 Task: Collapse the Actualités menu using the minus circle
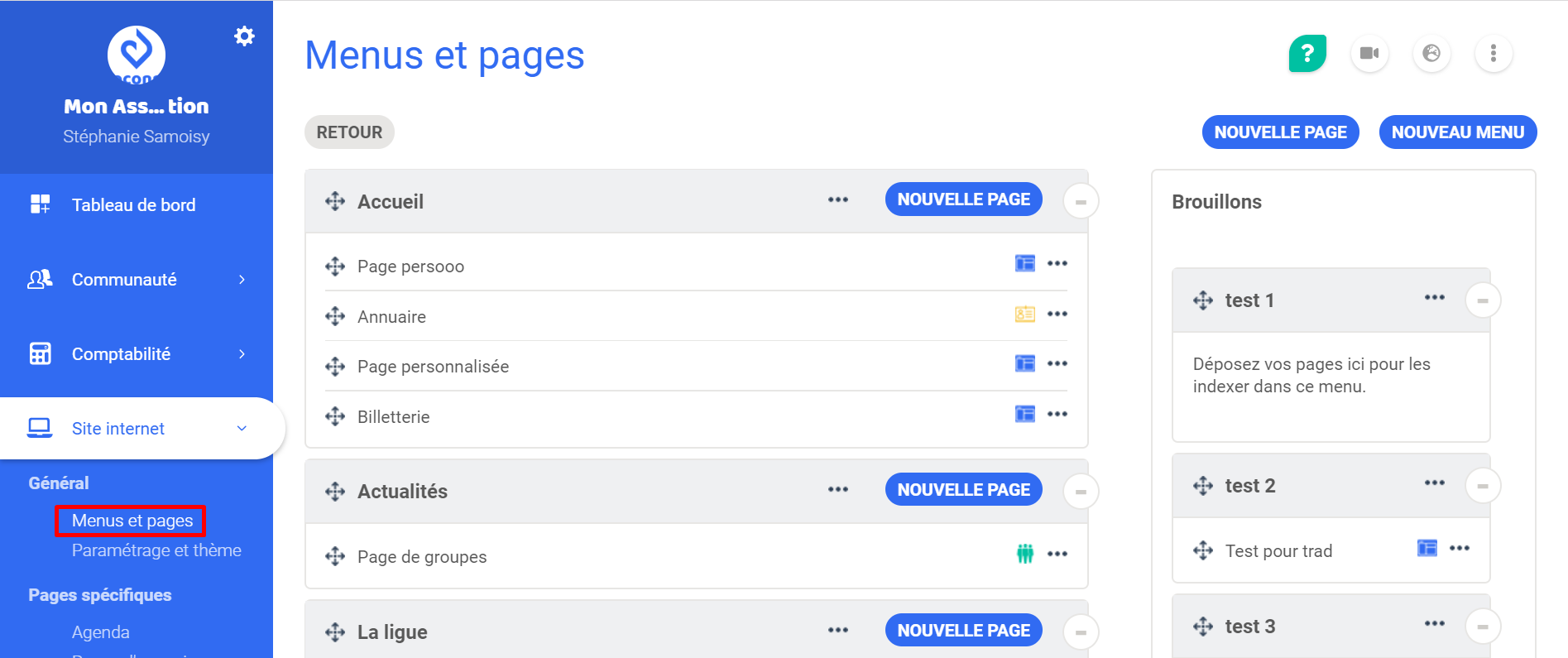pos(1081,490)
